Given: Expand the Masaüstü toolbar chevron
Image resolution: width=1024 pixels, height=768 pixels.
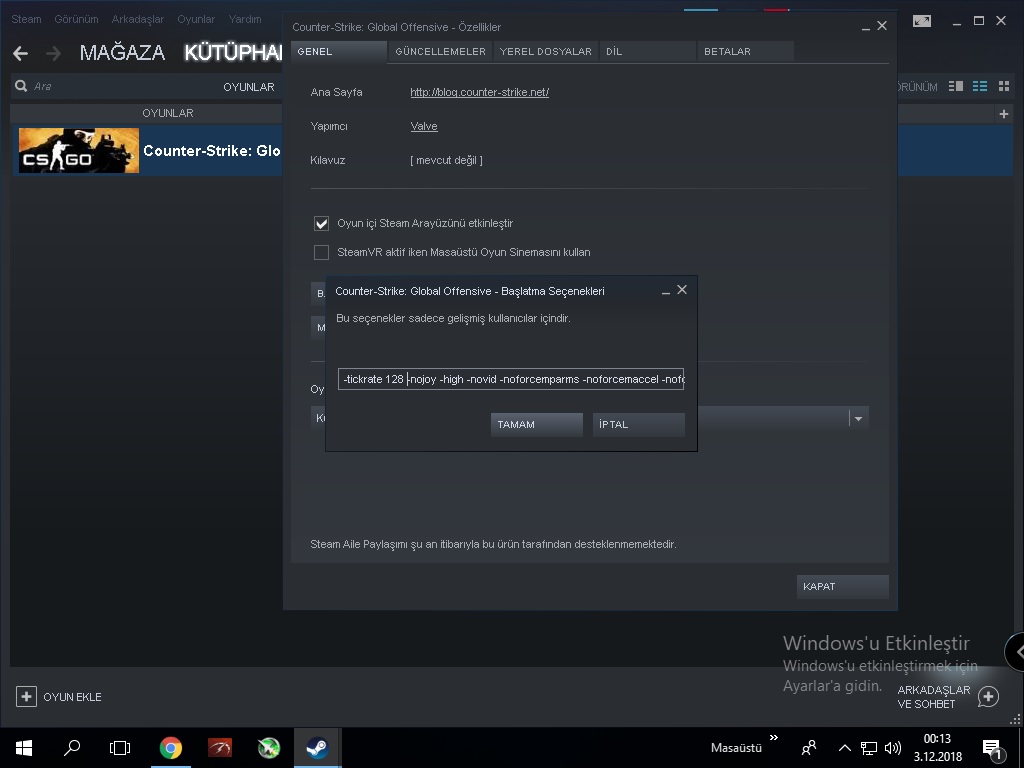Looking at the screenshot, I should tap(774, 738).
